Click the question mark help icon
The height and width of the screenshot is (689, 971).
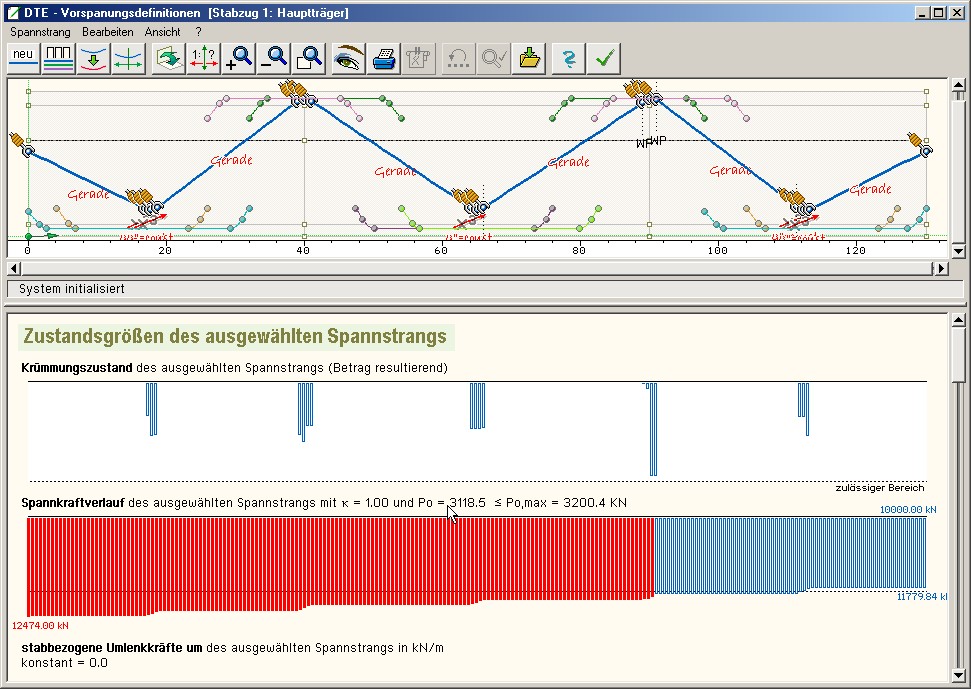click(568, 58)
